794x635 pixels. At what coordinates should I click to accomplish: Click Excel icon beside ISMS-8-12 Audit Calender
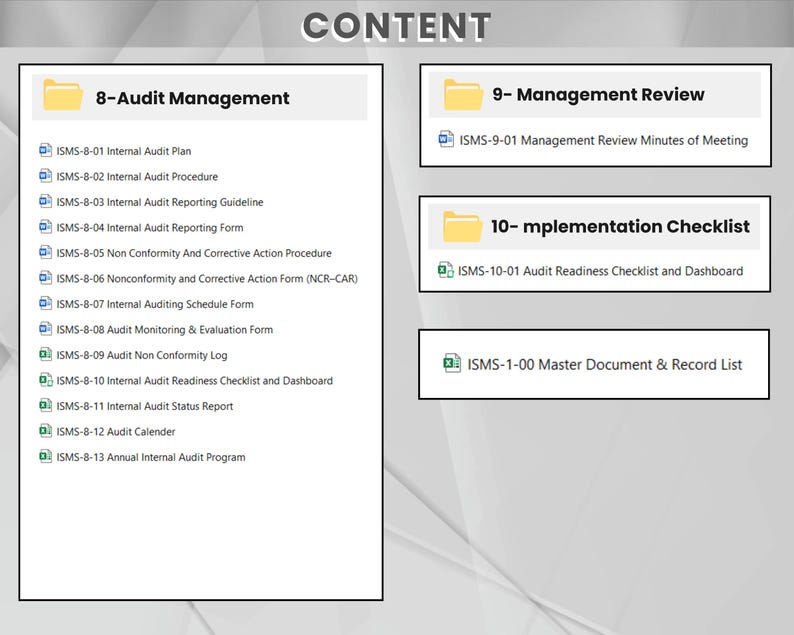(46, 430)
